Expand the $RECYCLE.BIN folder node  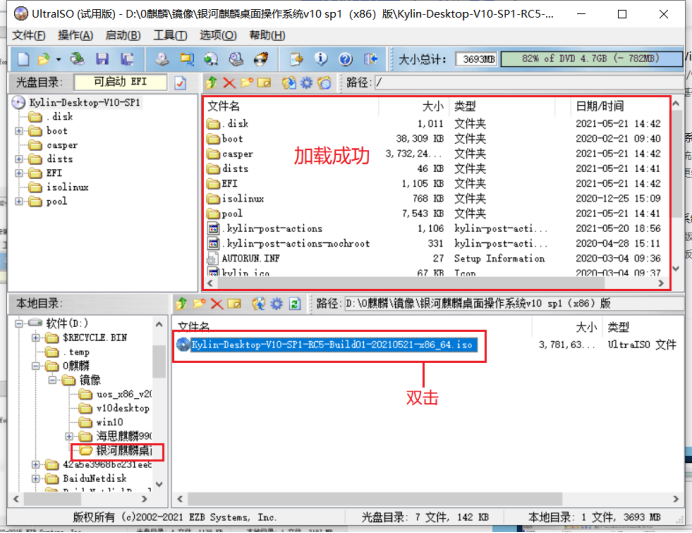pos(36,338)
